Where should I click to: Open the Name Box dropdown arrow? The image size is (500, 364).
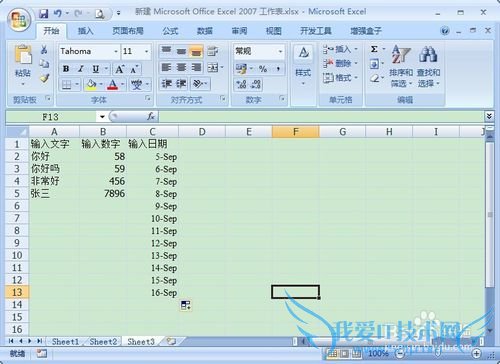[x=102, y=117]
